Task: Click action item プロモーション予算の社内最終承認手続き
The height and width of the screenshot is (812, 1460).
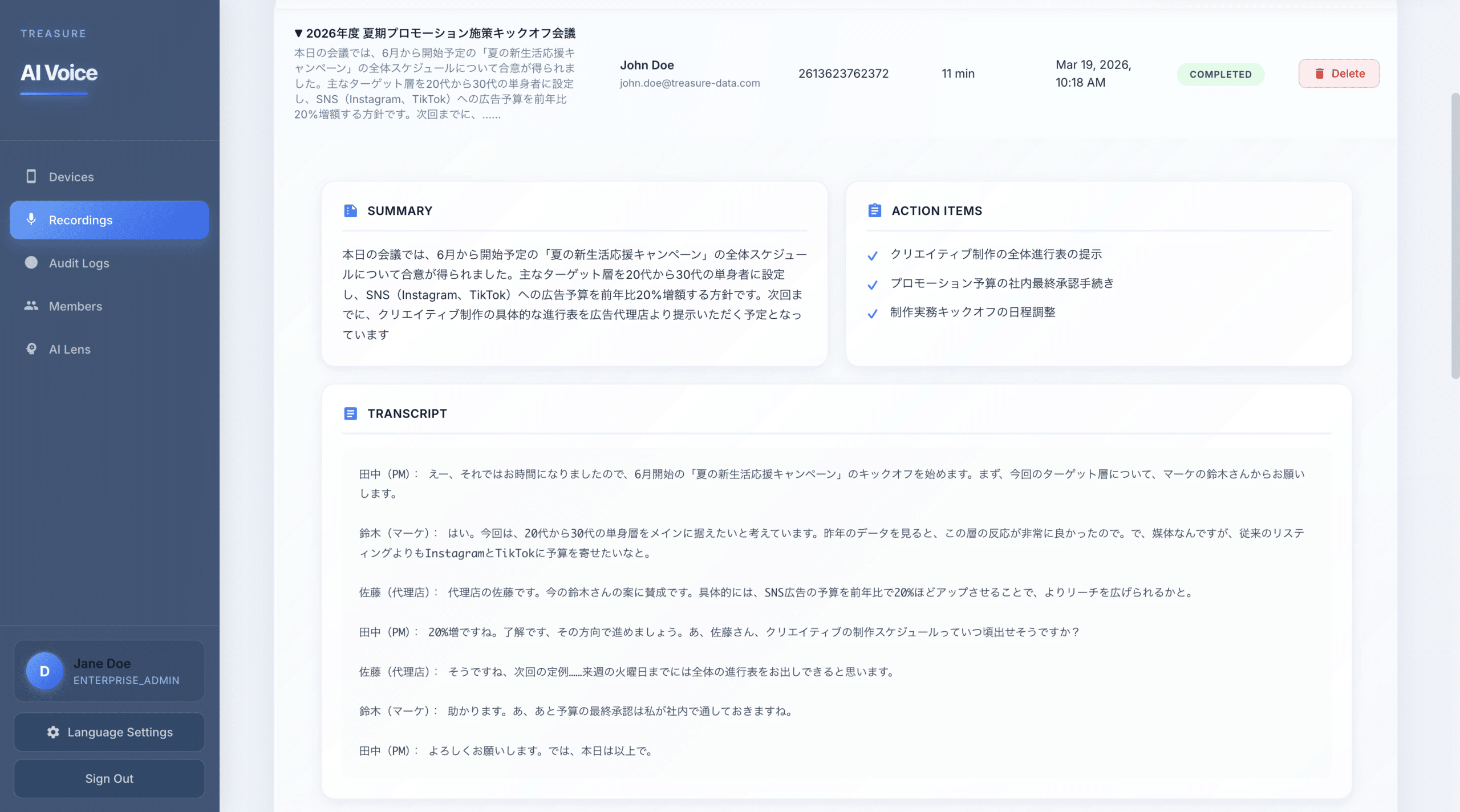Action: 1002,283
